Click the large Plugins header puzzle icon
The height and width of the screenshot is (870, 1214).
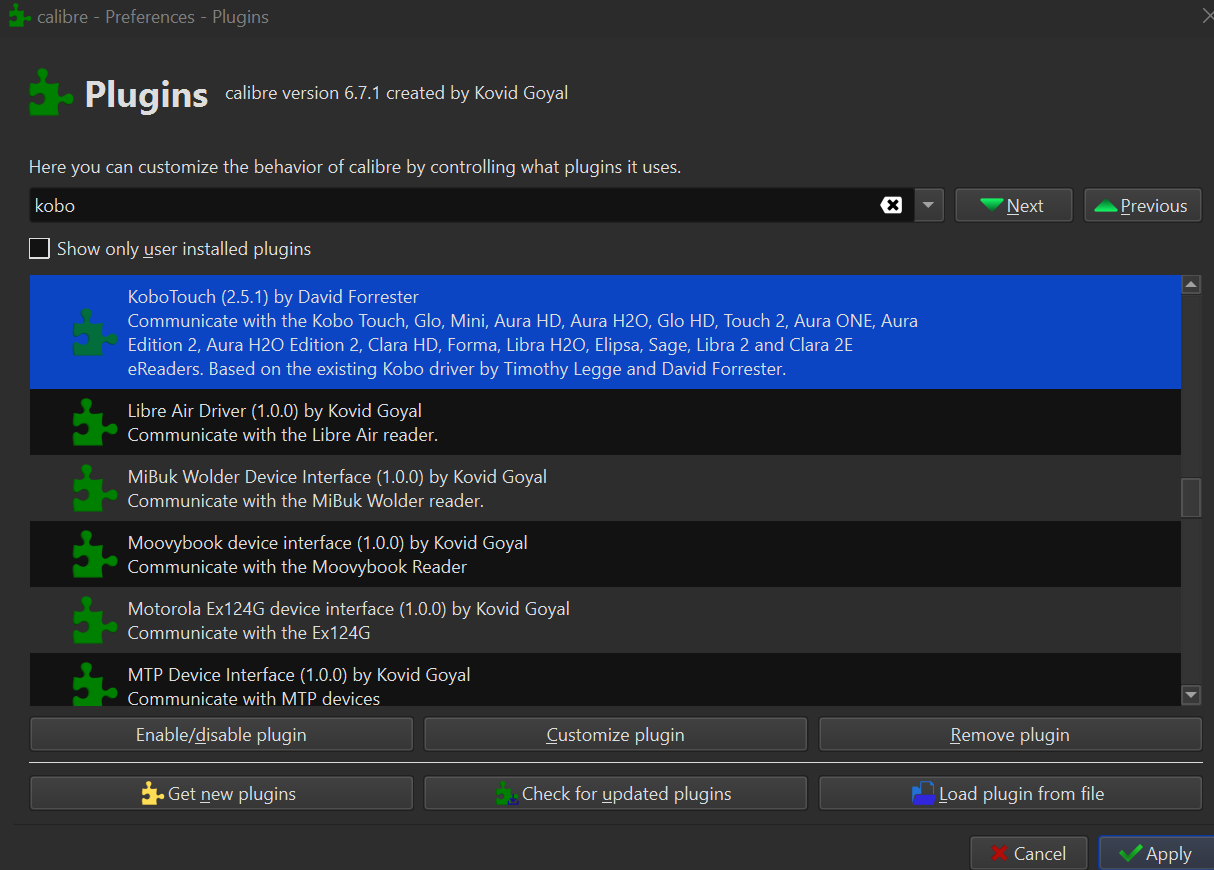51,93
